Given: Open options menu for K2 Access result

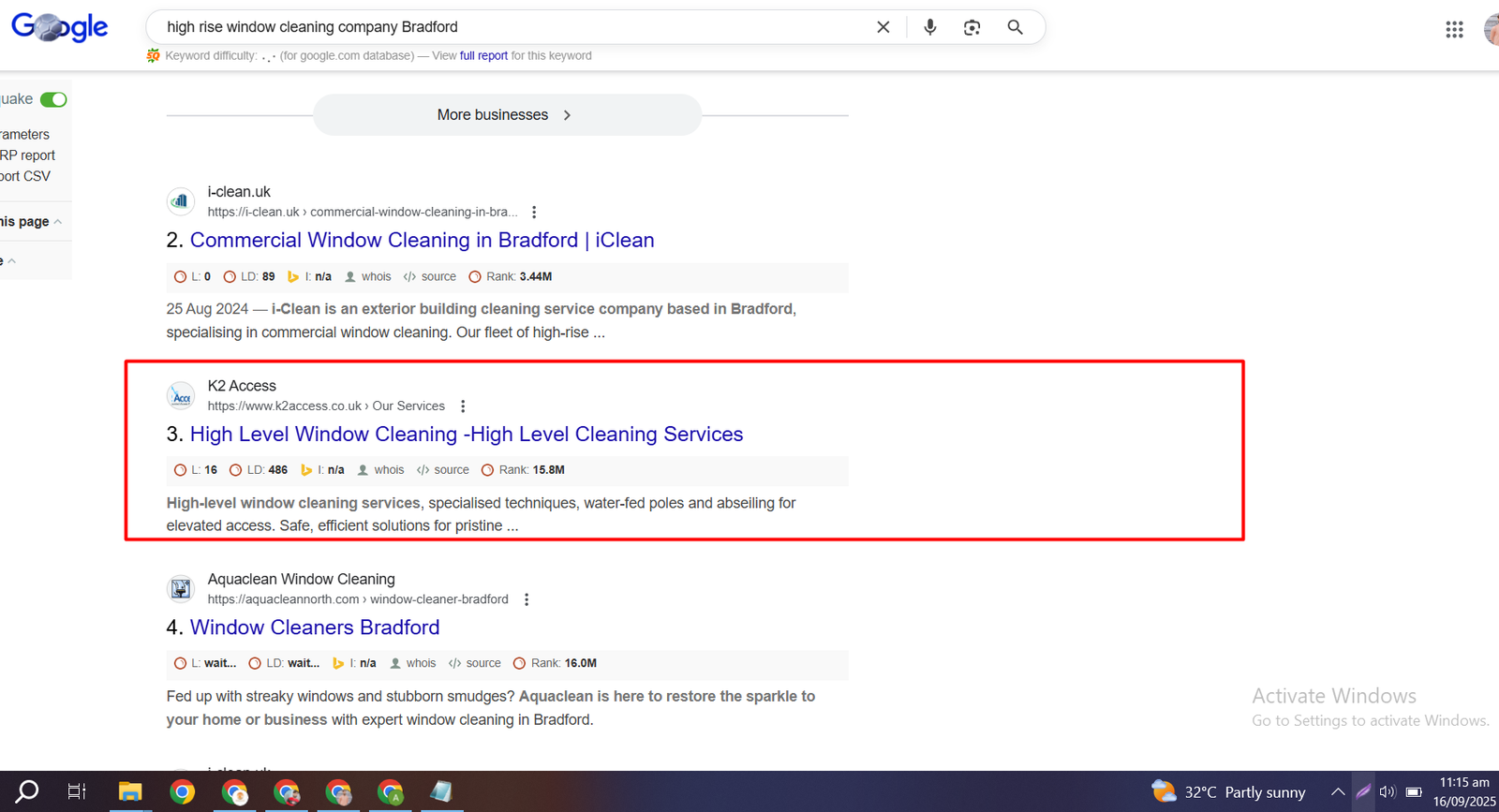Looking at the screenshot, I should [463, 406].
